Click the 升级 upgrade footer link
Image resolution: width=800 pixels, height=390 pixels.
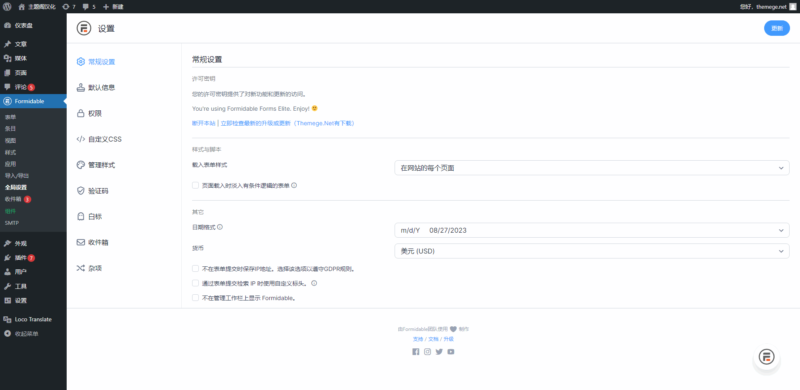coord(448,339)
